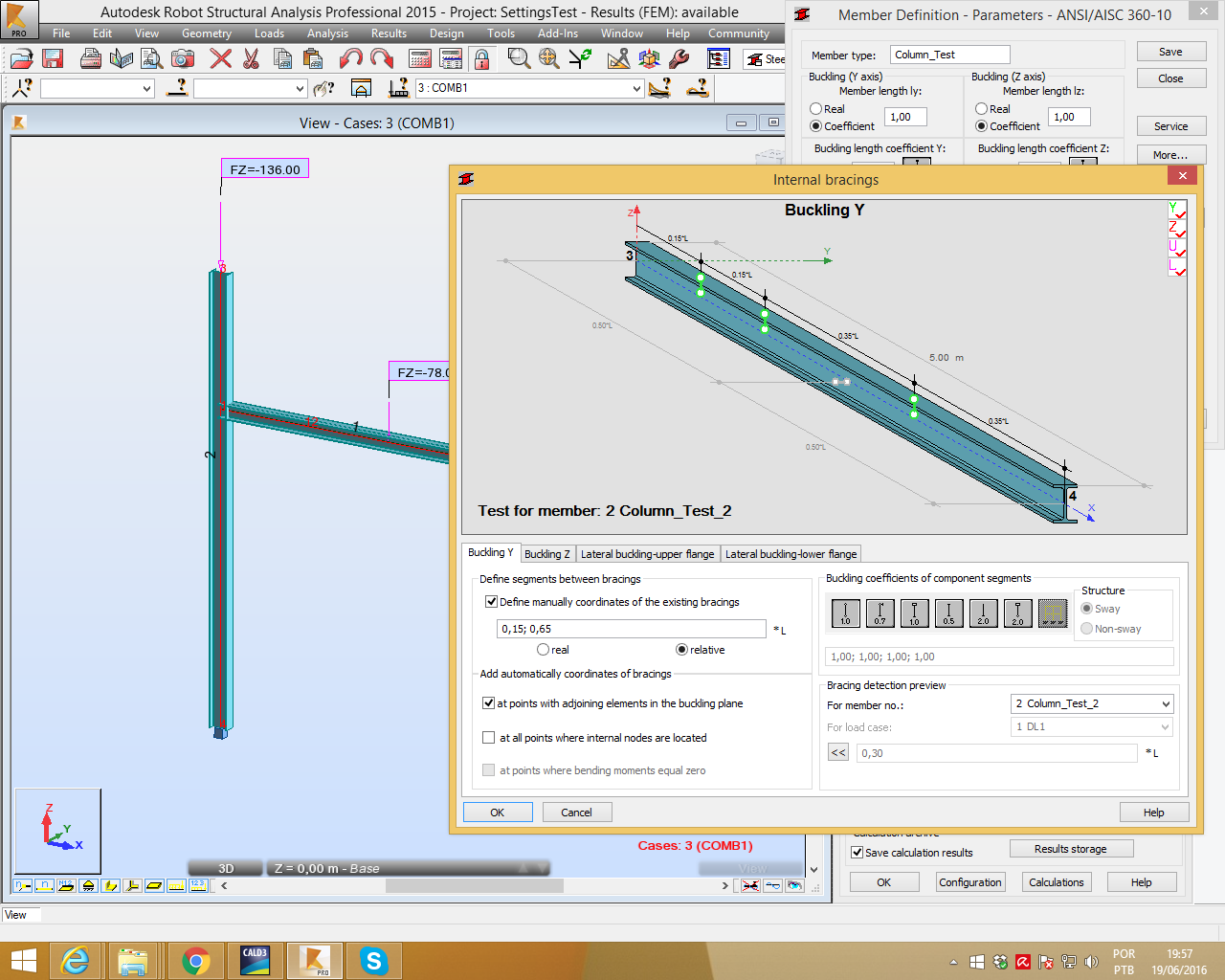
Task: Open Google Chrome from the taskbar
Action: pos(196,960)
